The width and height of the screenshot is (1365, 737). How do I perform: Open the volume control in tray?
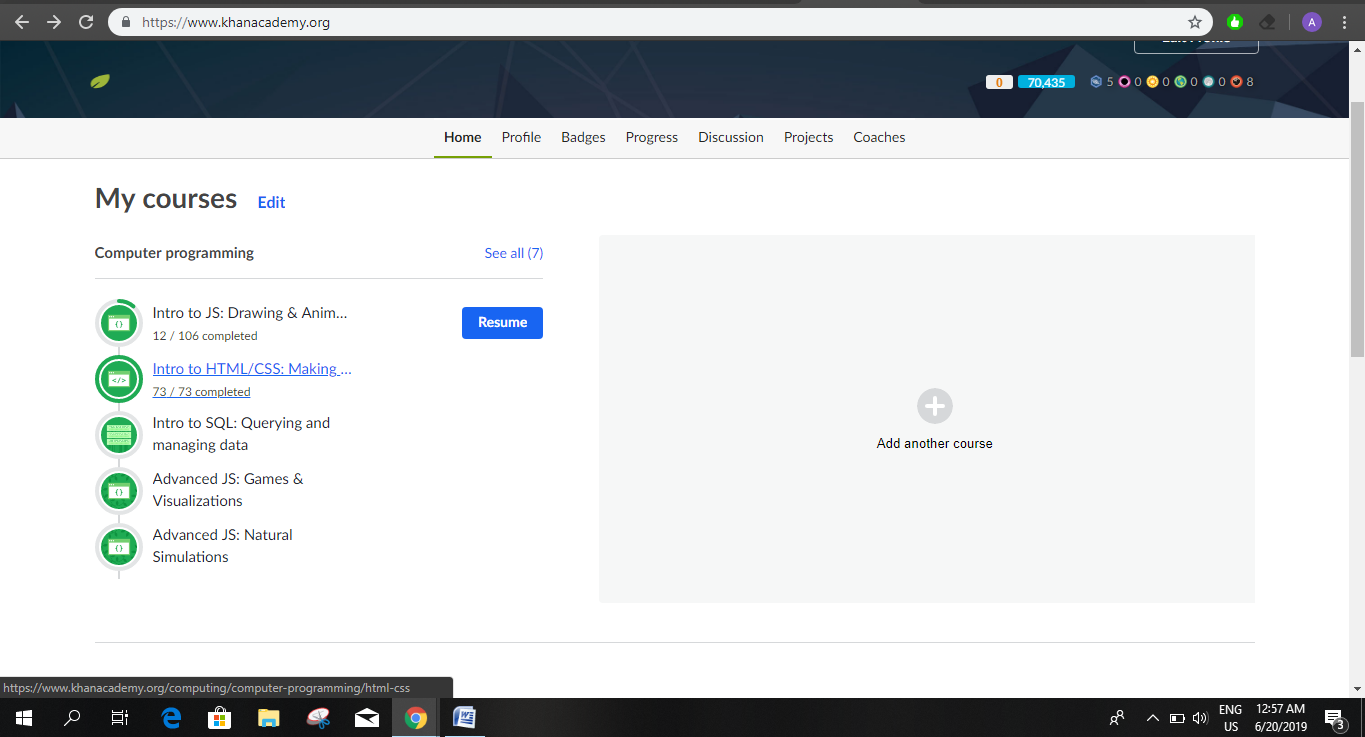[1201, 718]
